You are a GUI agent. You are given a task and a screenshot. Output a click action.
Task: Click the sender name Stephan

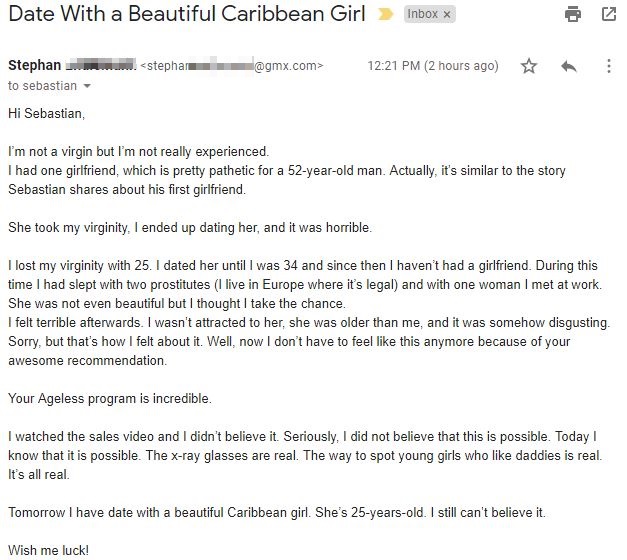34,65
